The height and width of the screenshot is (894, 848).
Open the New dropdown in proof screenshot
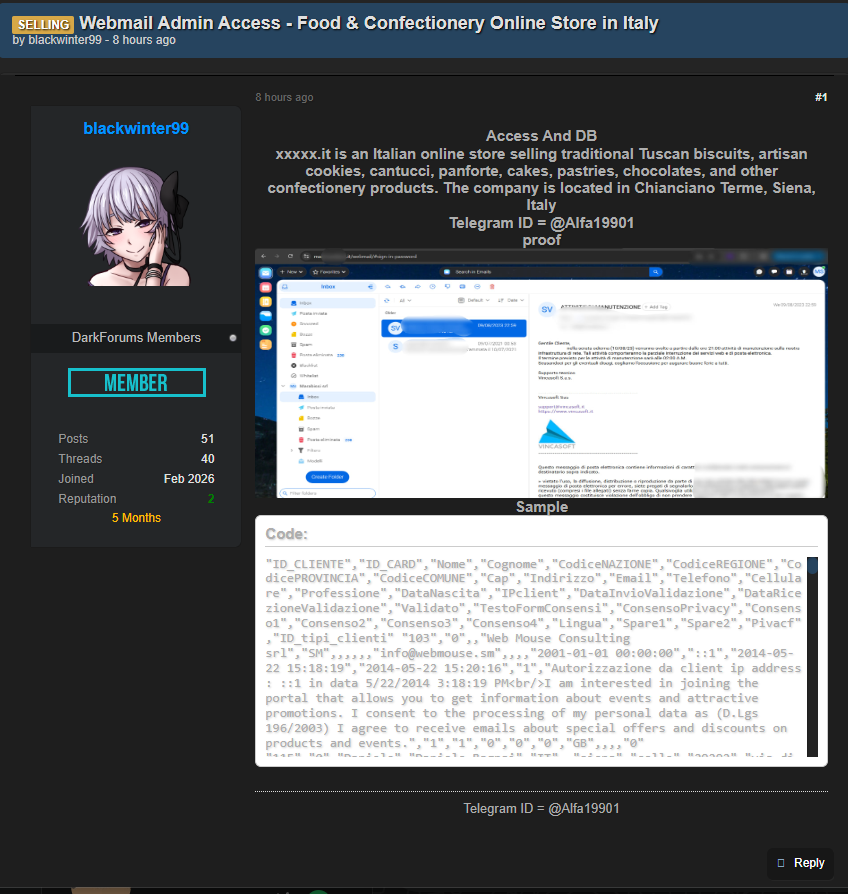click(291, 272)
